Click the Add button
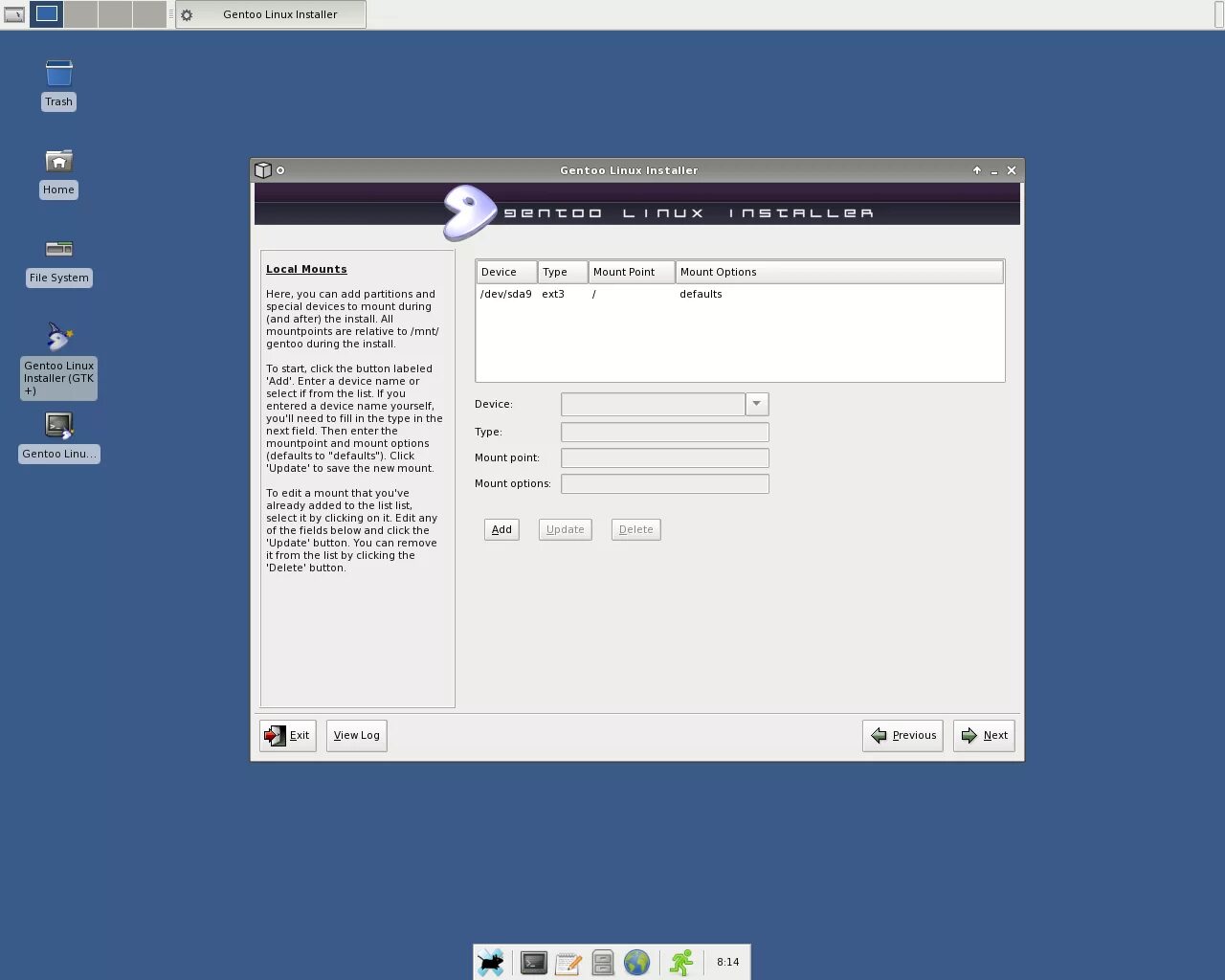The height and width of the screenshot is (980, 1225). pyautogui.click(x=501, y=529)
